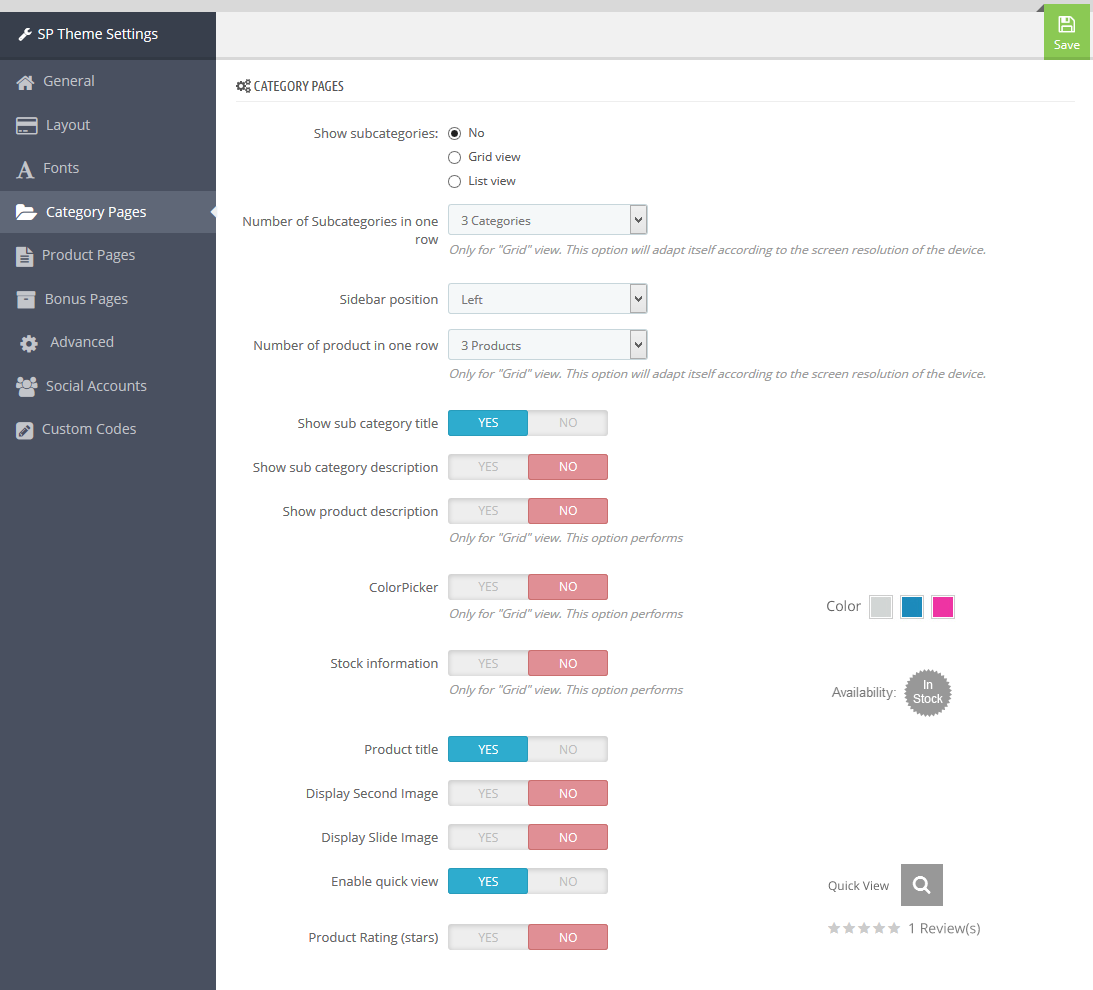Screen dimensions: 1093x990
Task: Click the 'Show subcategories:' label
Action: coord(376,133)
